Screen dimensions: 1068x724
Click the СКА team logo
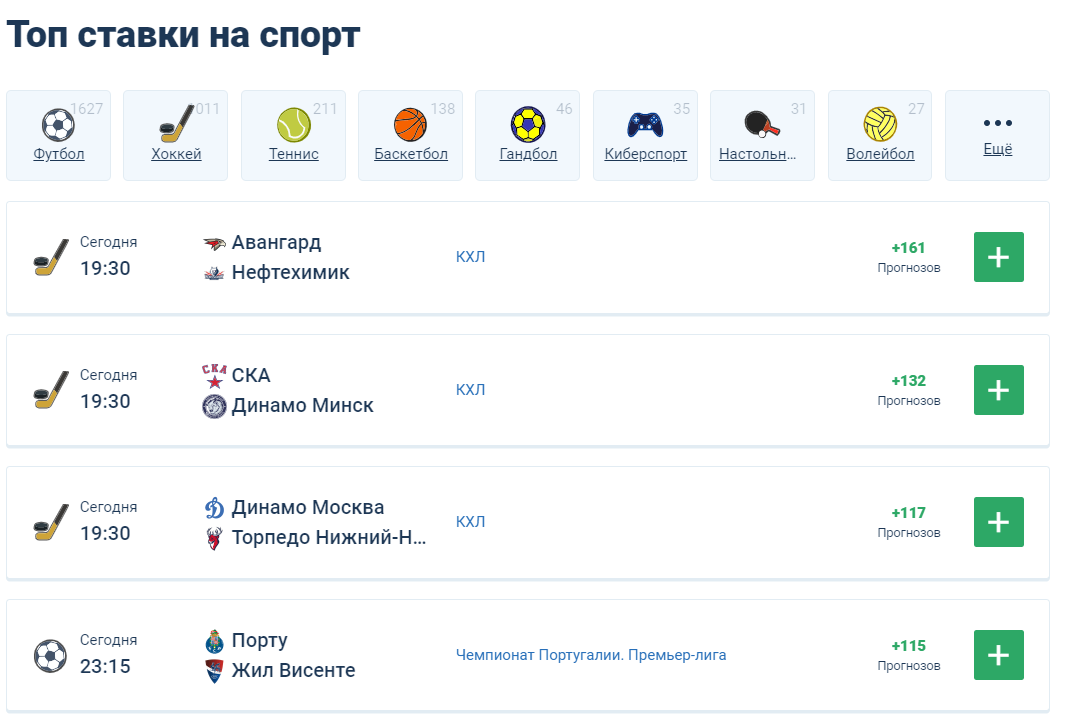[214, 376]
